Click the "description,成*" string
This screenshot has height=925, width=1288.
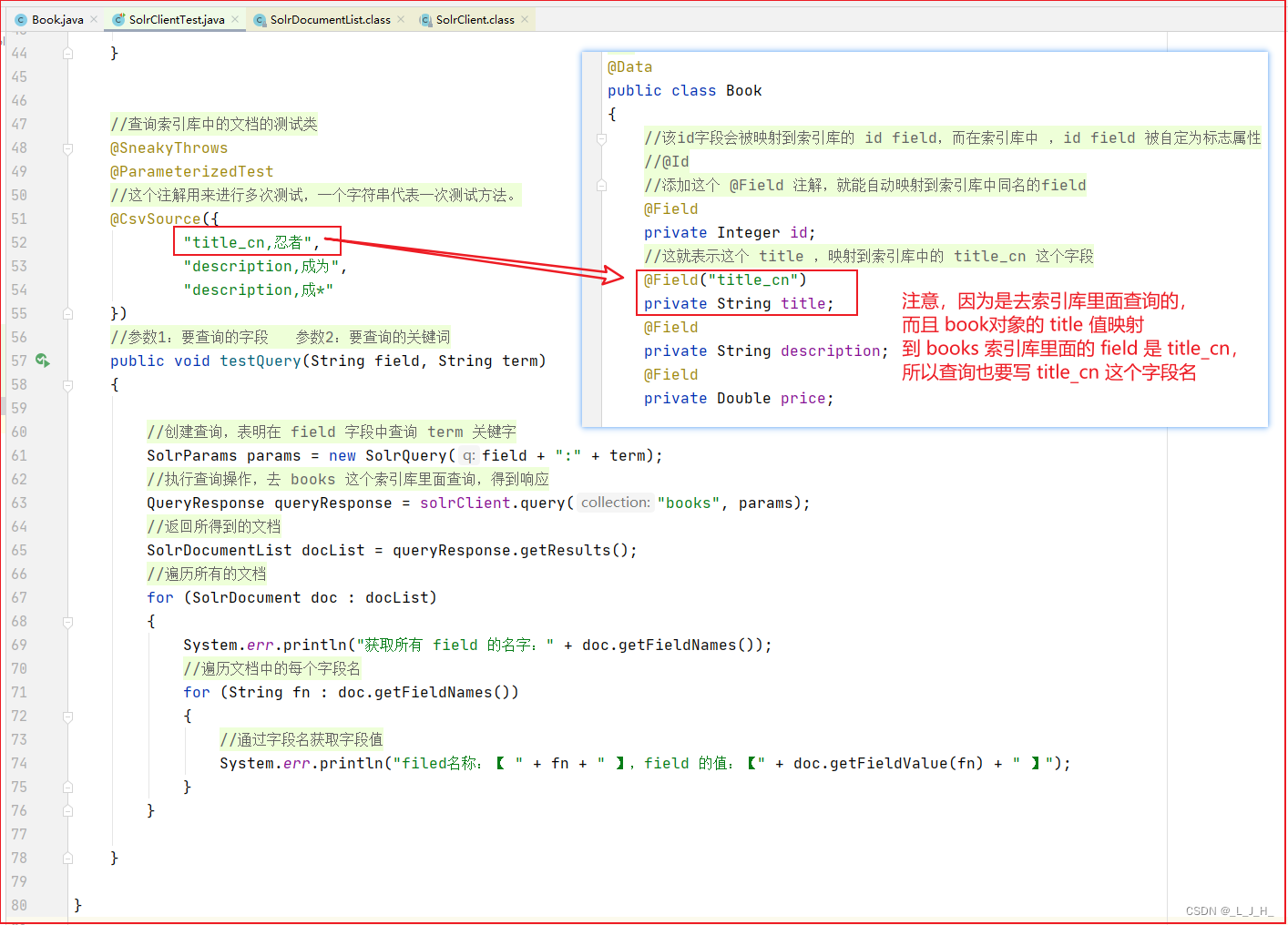[259, 290]
